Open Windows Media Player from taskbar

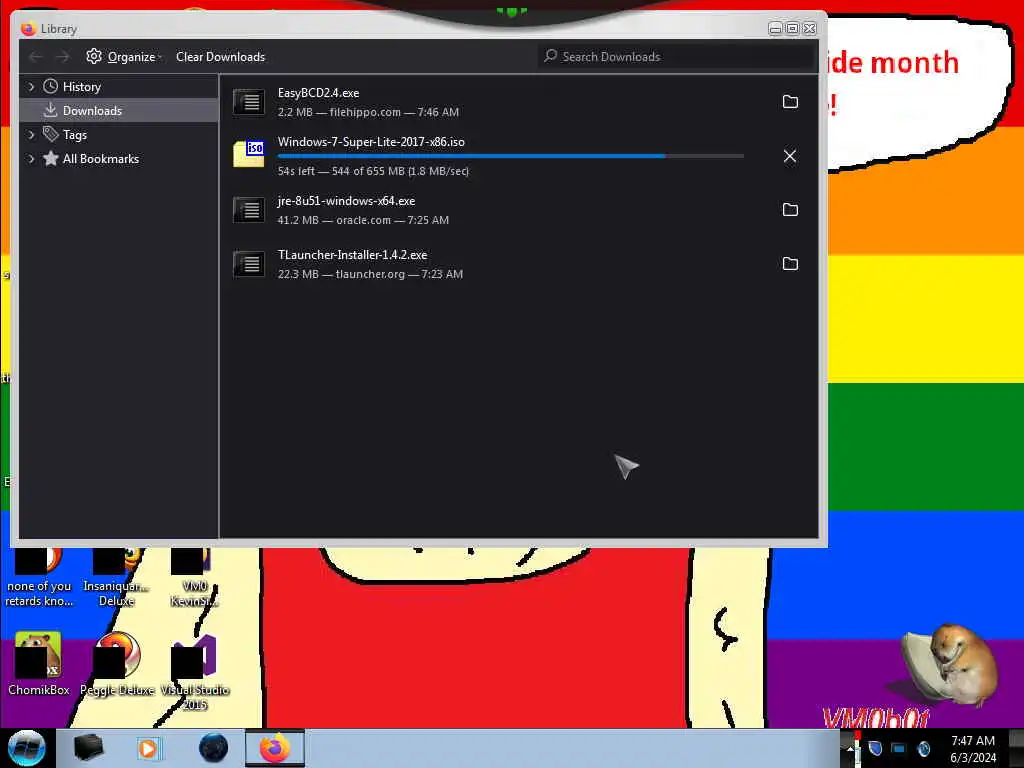(148, 748)
